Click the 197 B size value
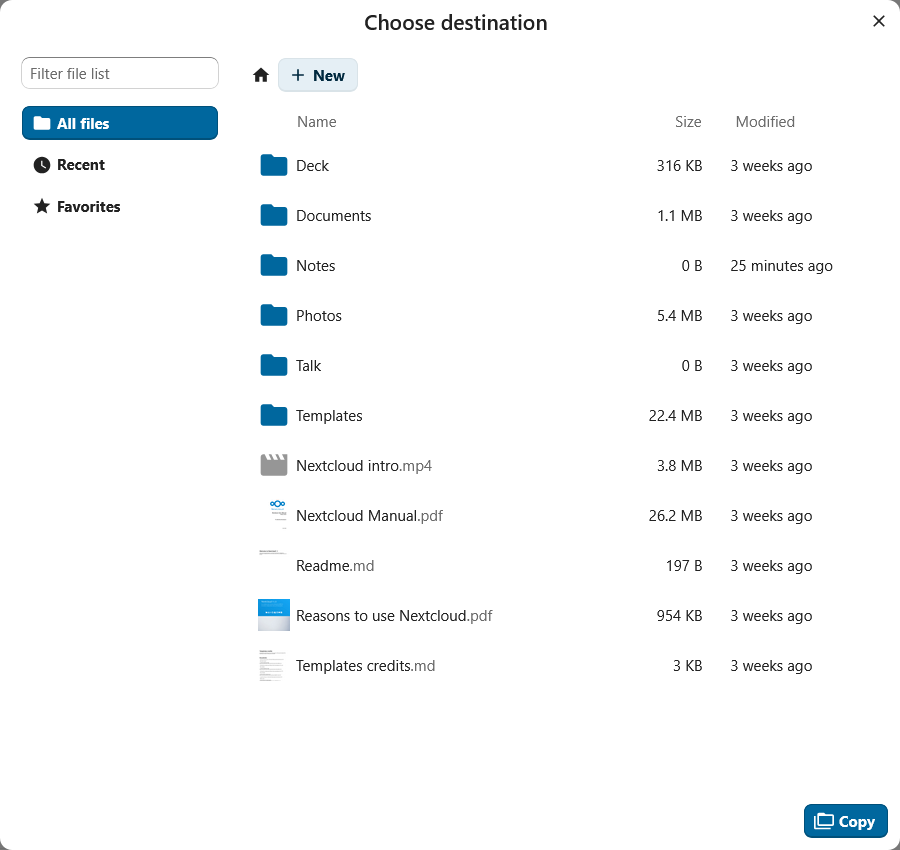This screenshot has width=900, height=850. click(x=684, y=565)
